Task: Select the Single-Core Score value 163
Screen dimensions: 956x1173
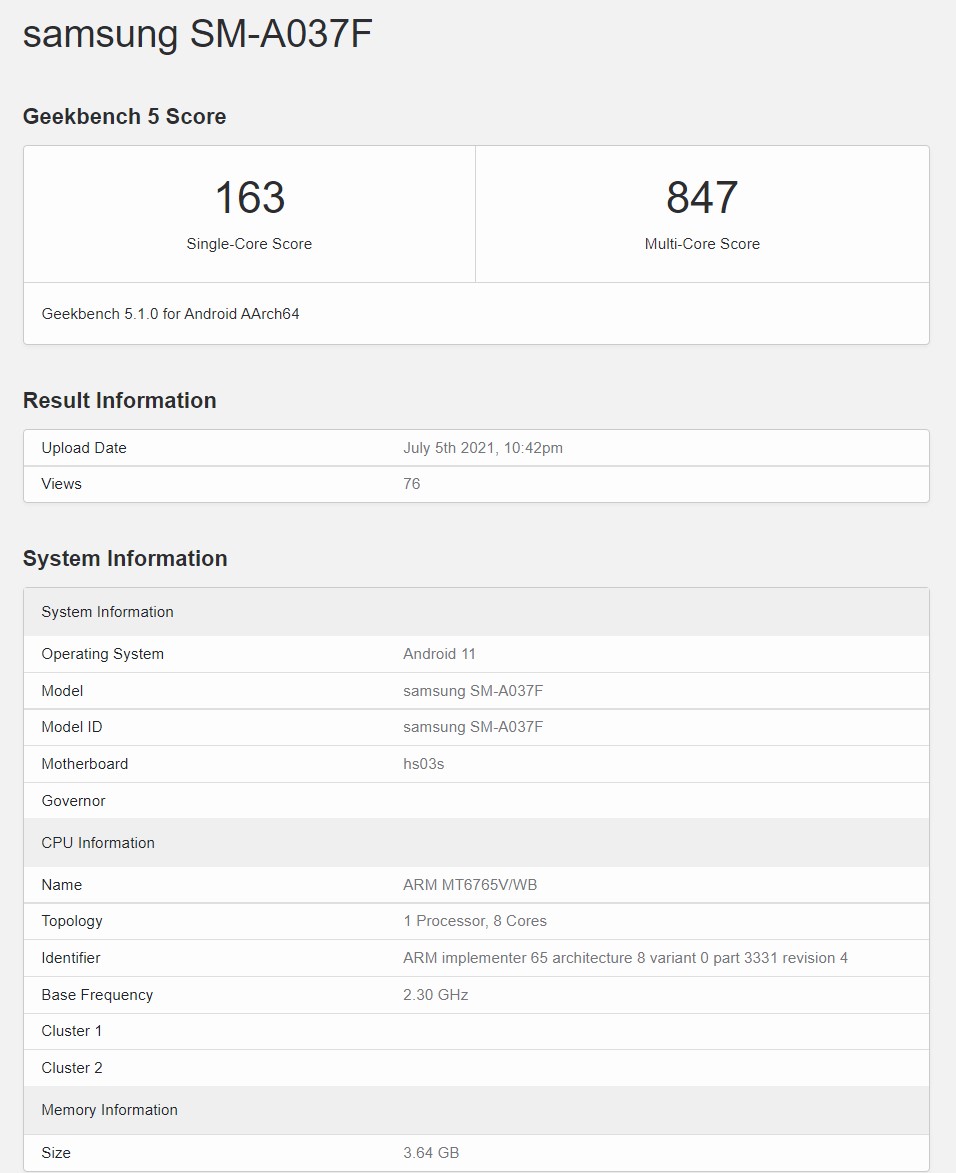Action: click(249, 198)
